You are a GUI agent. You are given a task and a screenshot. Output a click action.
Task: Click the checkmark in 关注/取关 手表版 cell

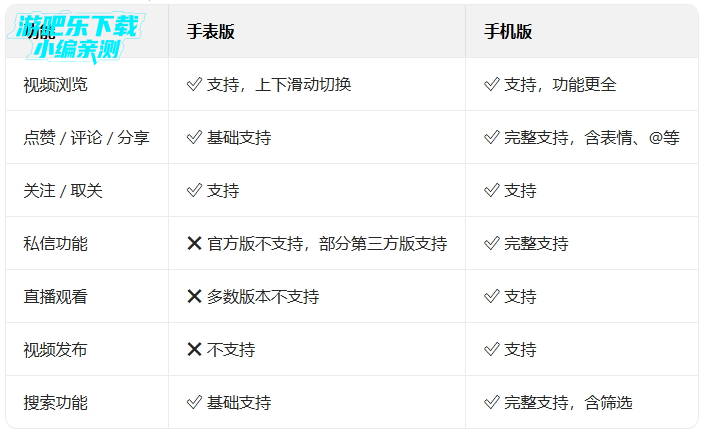194,191
